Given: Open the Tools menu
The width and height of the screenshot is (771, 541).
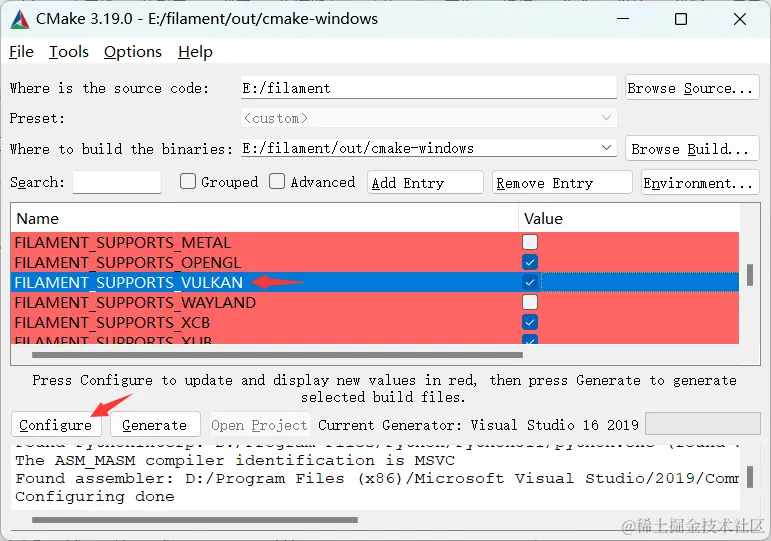Looking at the screenshot, I should coord(69,52).
